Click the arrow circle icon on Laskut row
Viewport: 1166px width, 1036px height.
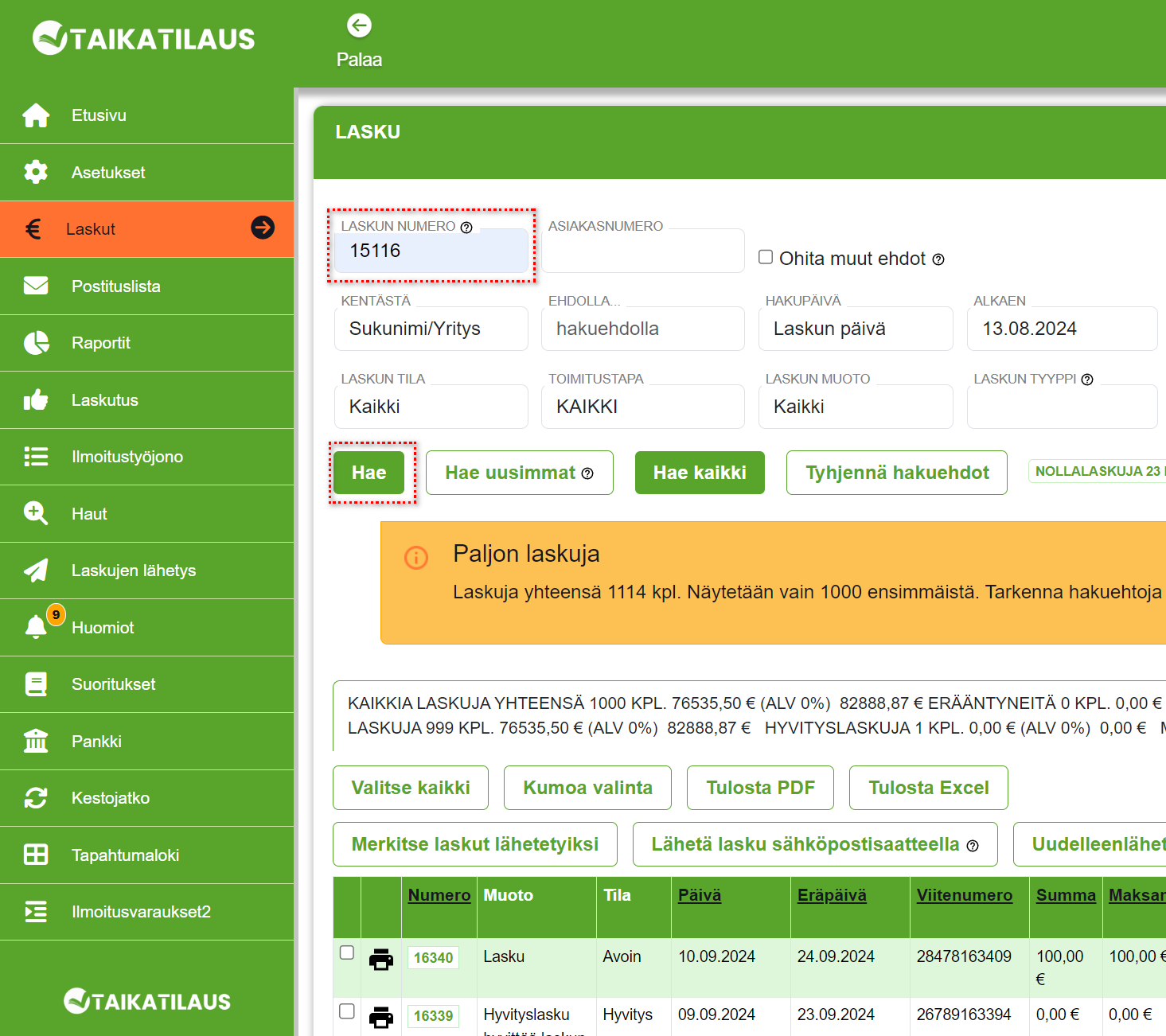pos(263,228)
